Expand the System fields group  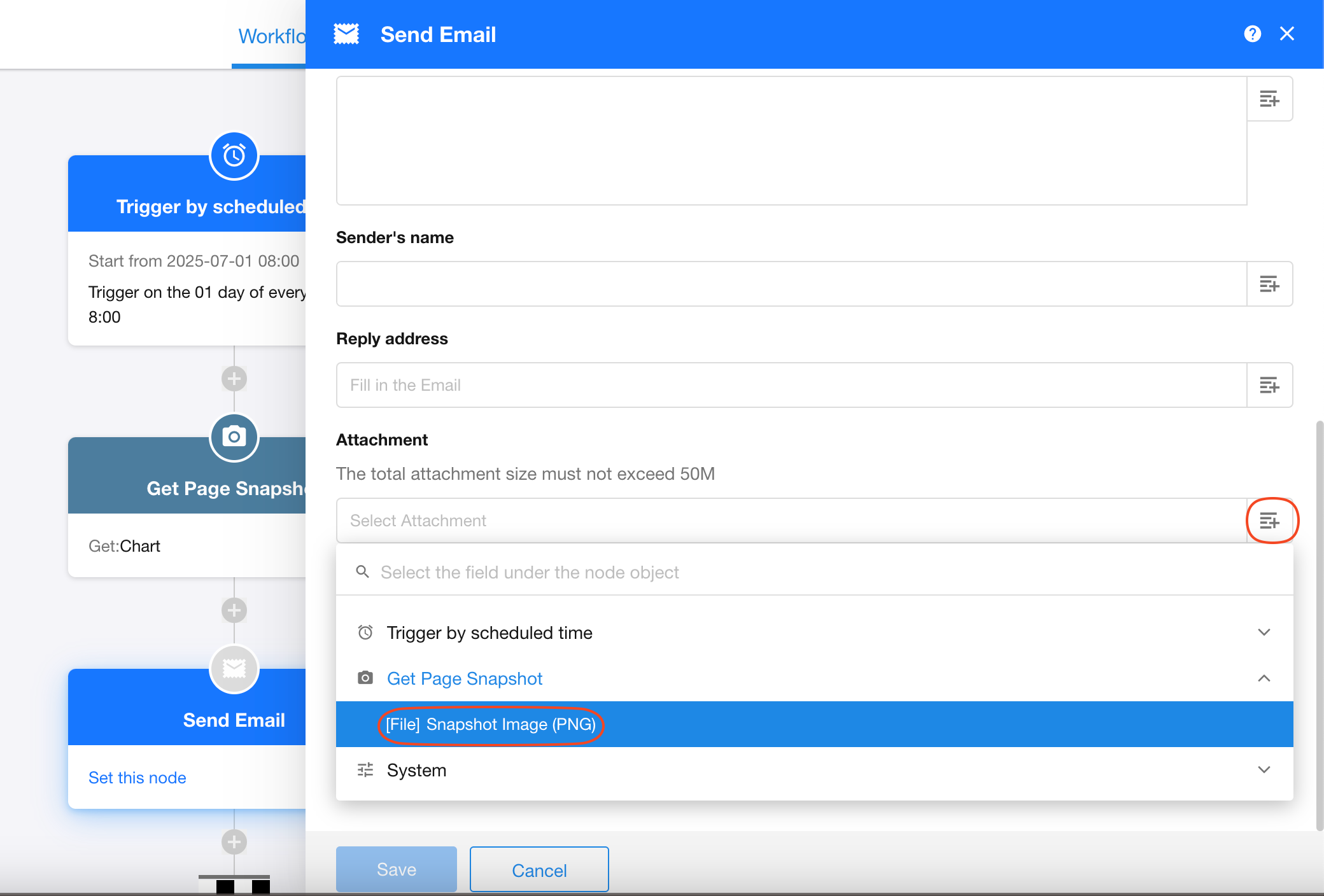click(x=1264, y=770)
